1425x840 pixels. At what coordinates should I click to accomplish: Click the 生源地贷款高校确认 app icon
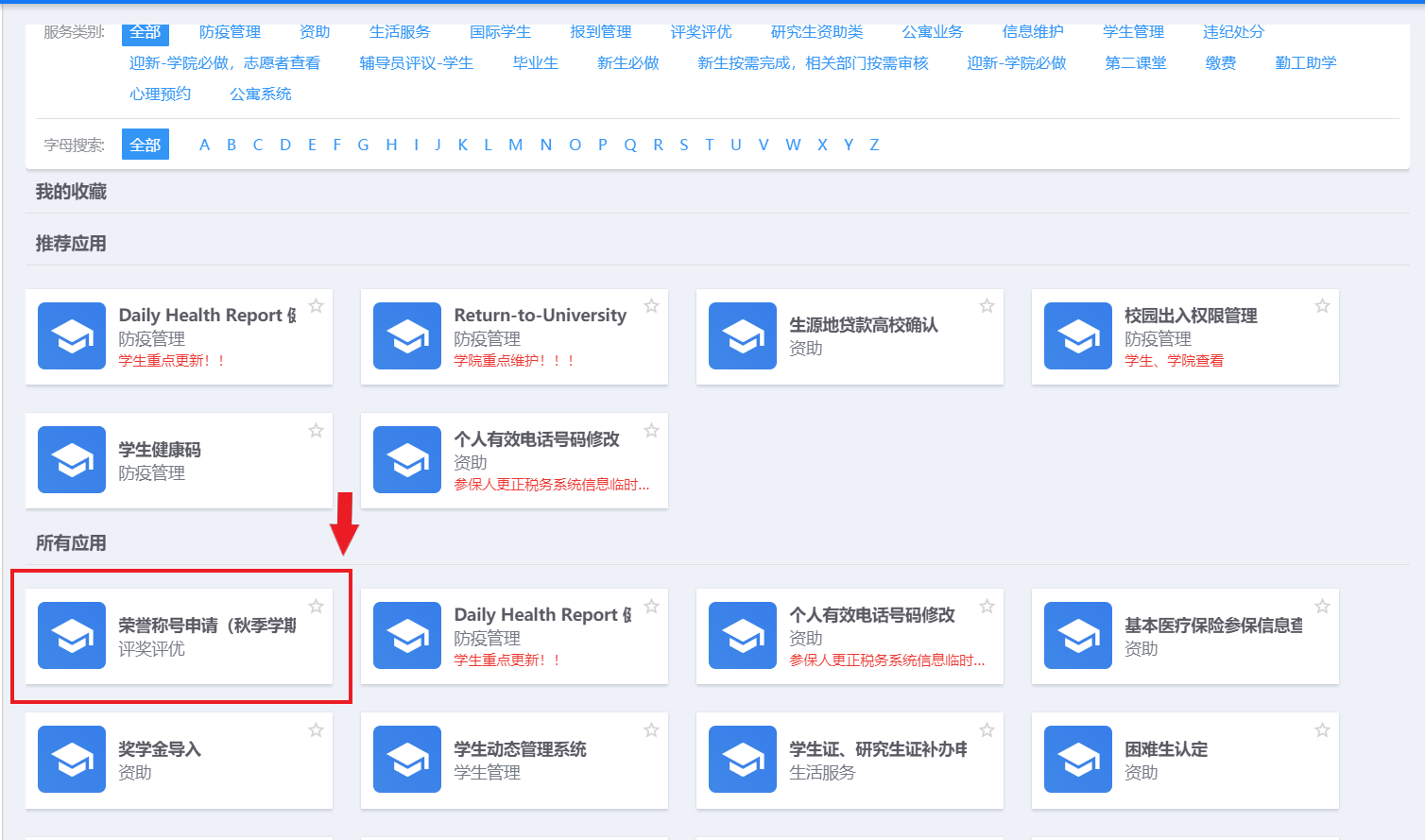click(x=743, y=336)
